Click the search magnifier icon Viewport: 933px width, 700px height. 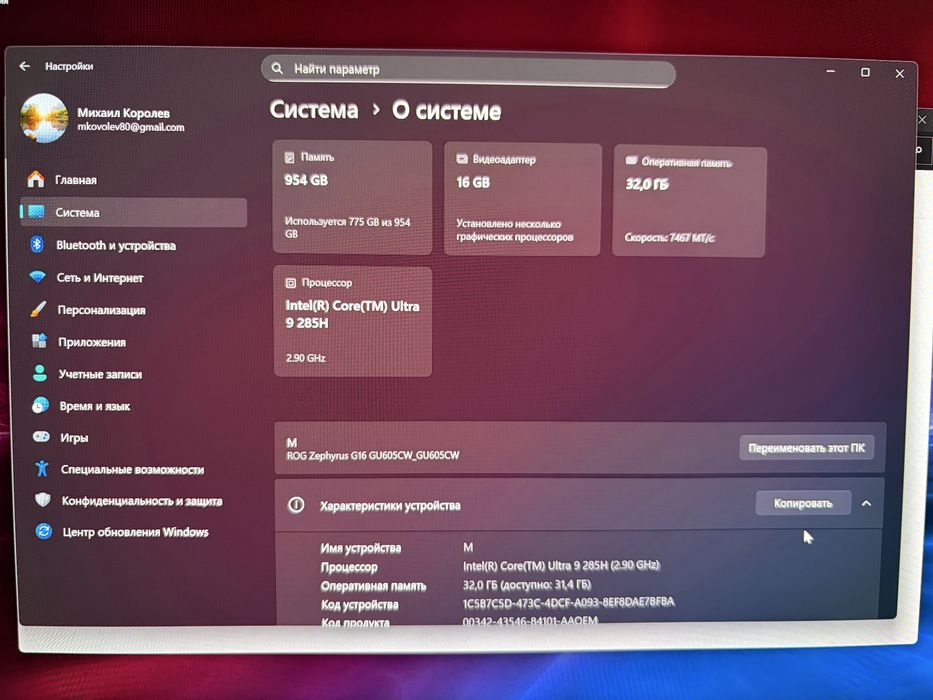pos(277,68)
